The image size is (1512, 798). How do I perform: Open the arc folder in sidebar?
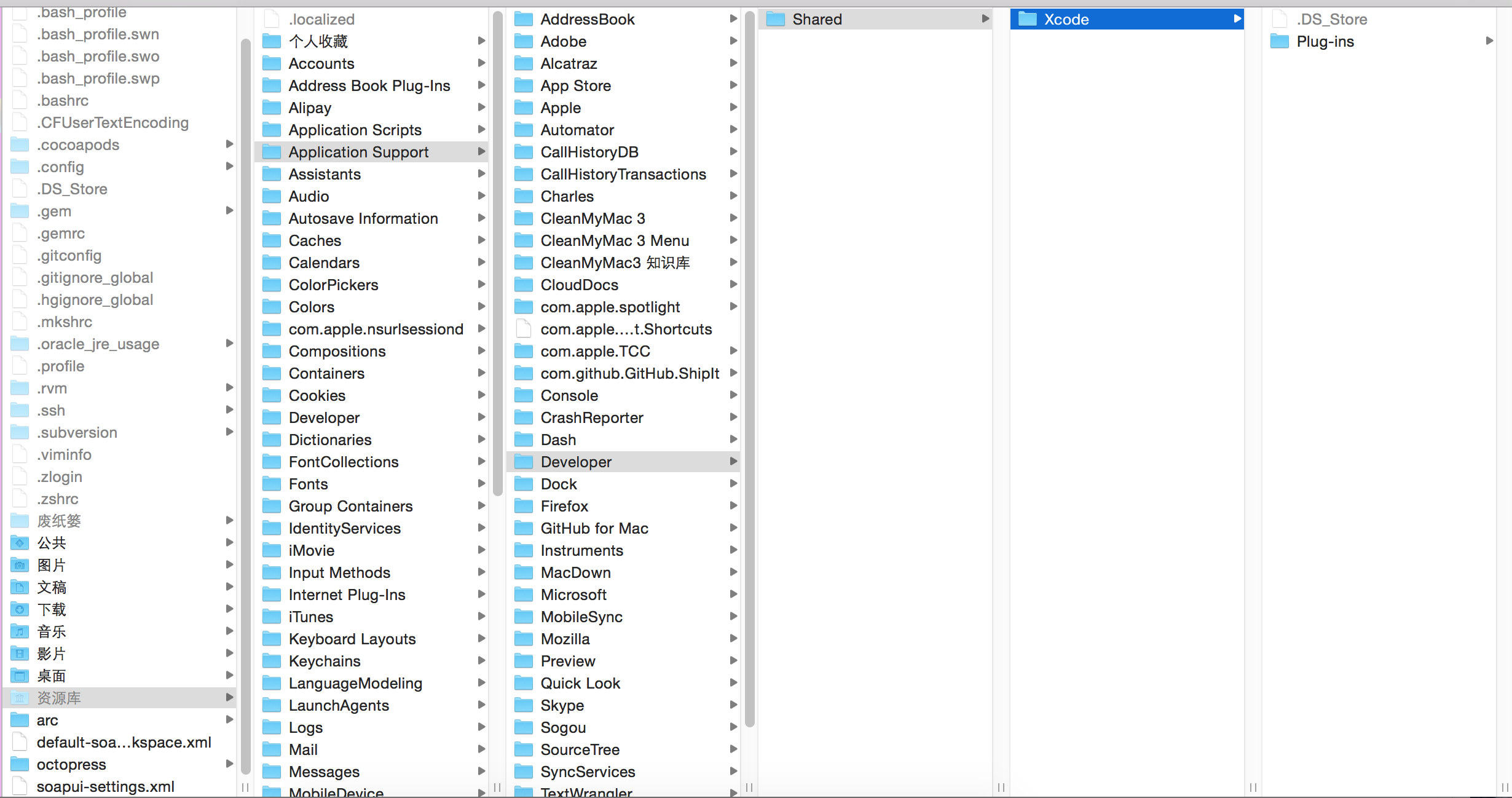(47, 720)
